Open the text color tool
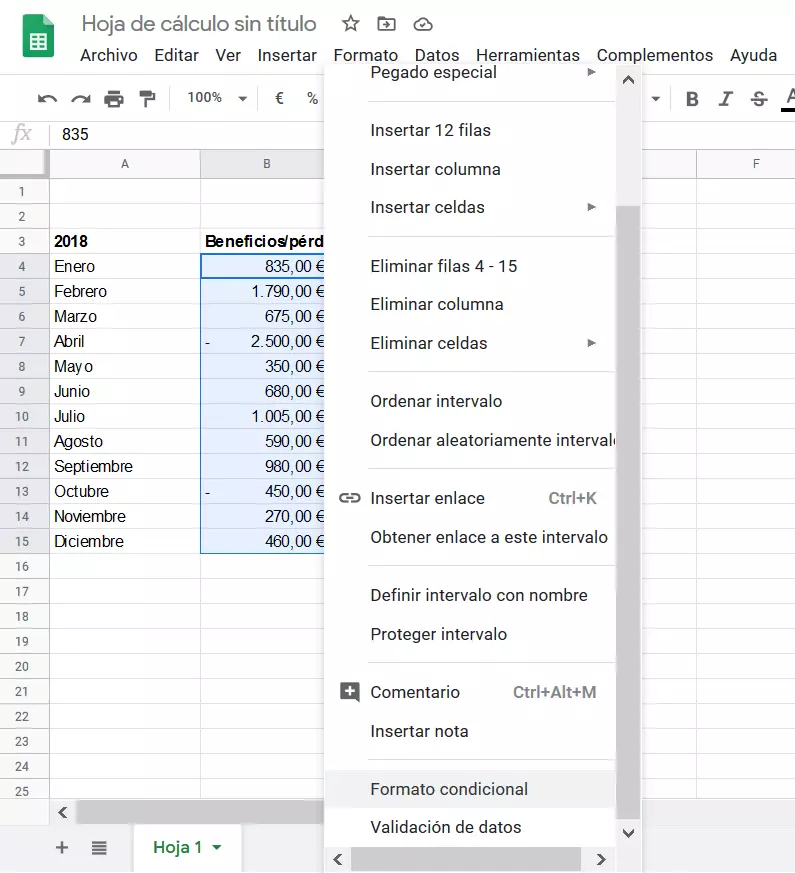 (x=789, y=99)
